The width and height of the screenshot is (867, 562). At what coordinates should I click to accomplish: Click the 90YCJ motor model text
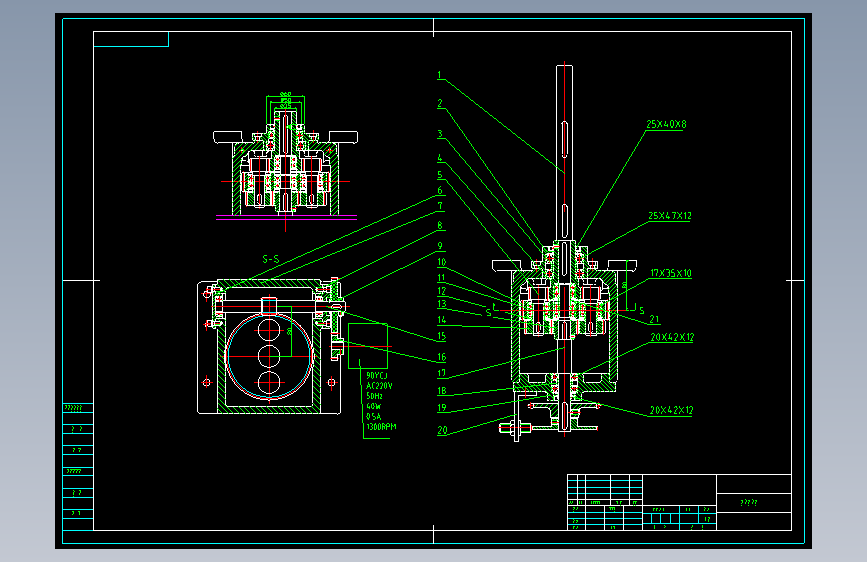(377, 376)
